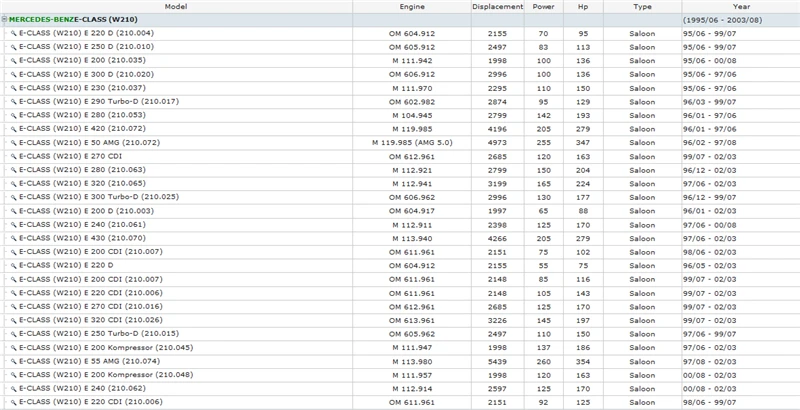Viewport: 800px width, 410px height.
Task: Click displacement value 4973
Action: [x=497, y=143]
